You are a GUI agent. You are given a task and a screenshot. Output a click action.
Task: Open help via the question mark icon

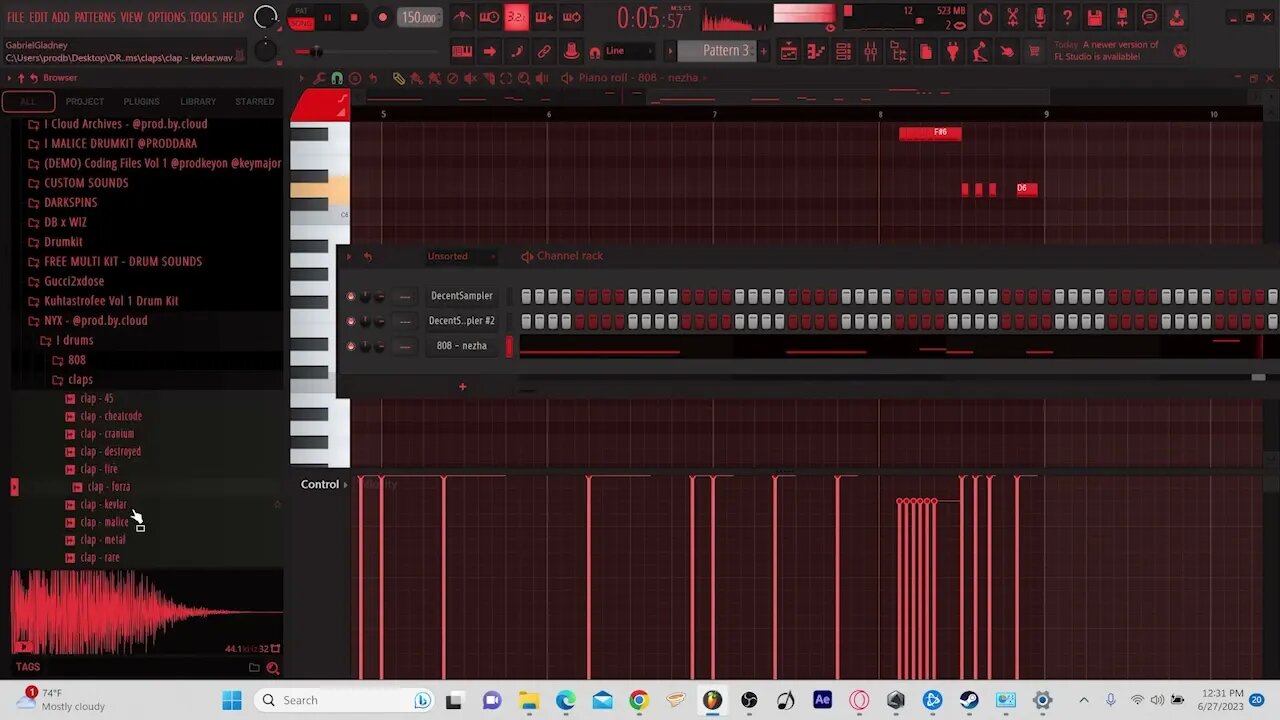[x=1067, y=18]
